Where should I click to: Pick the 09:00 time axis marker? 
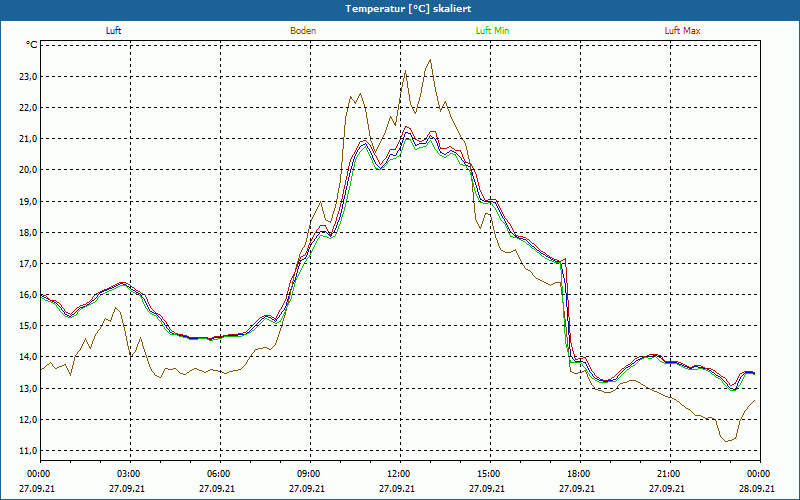(309, 474)
